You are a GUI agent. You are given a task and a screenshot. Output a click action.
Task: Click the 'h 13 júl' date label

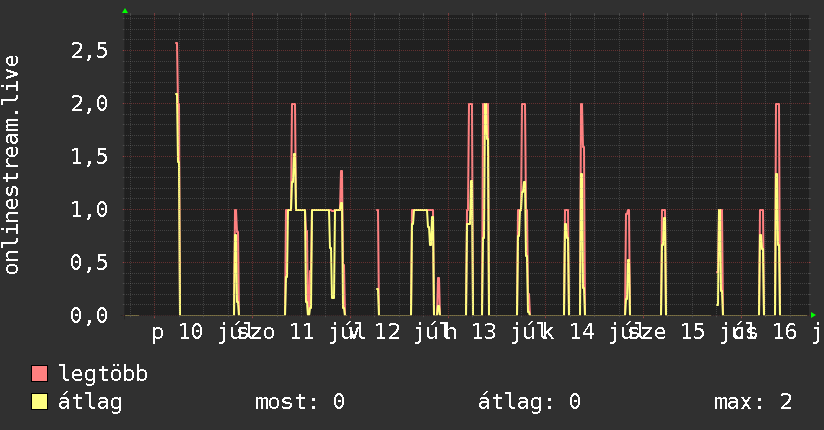494,332
